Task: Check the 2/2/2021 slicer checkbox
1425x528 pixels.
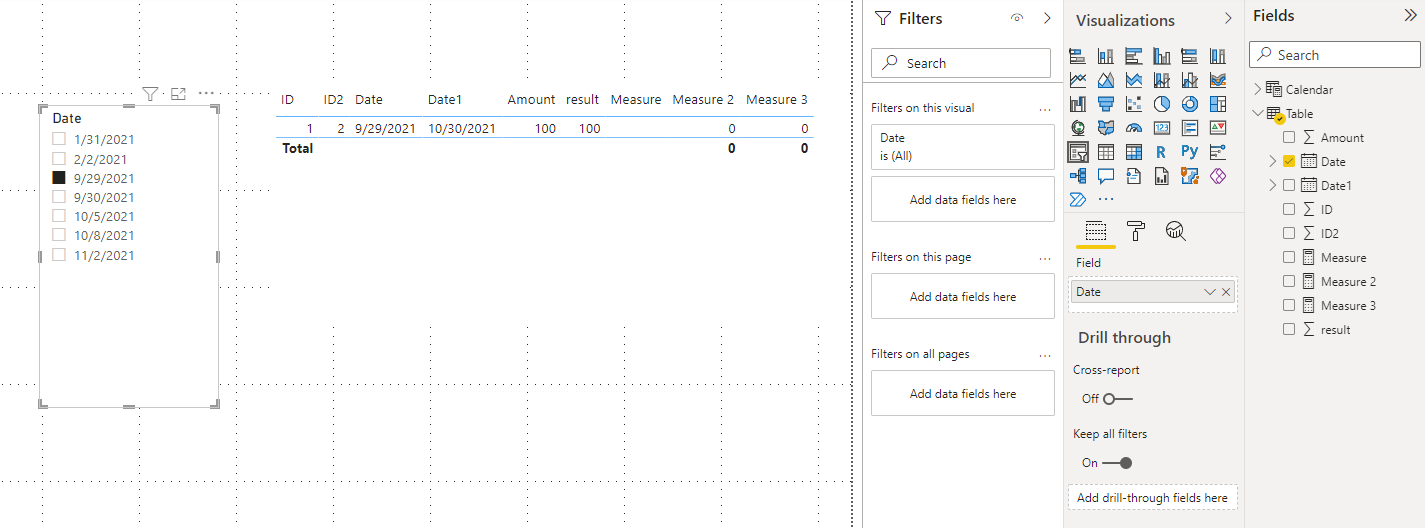Action: tap(59, 158)
